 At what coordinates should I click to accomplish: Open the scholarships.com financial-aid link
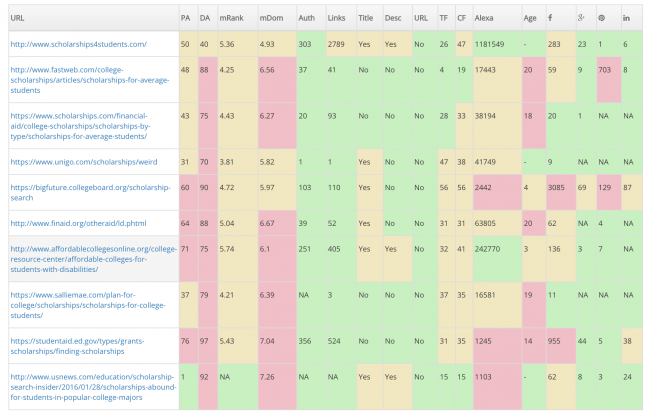pyautogui.click(x=80, y=126)
